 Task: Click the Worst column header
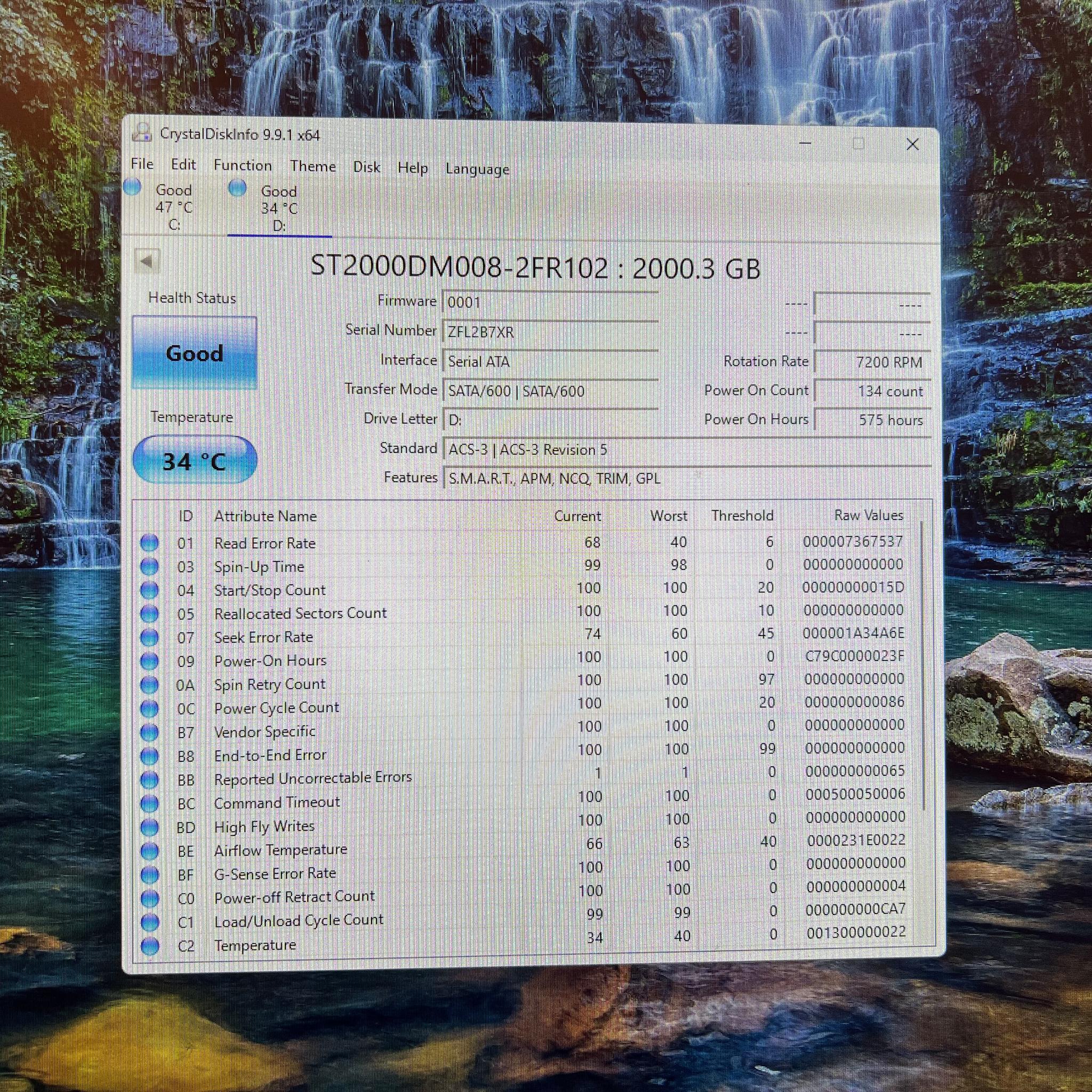click(669, 516)
